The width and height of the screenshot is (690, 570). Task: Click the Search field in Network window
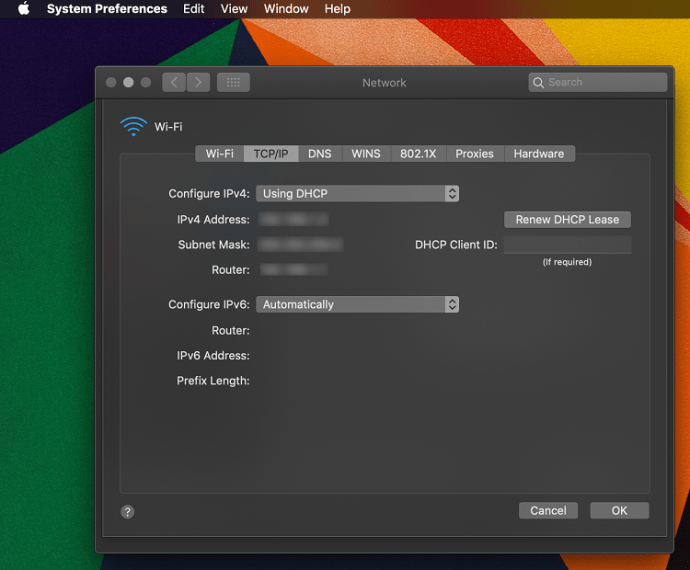point(598,82)
